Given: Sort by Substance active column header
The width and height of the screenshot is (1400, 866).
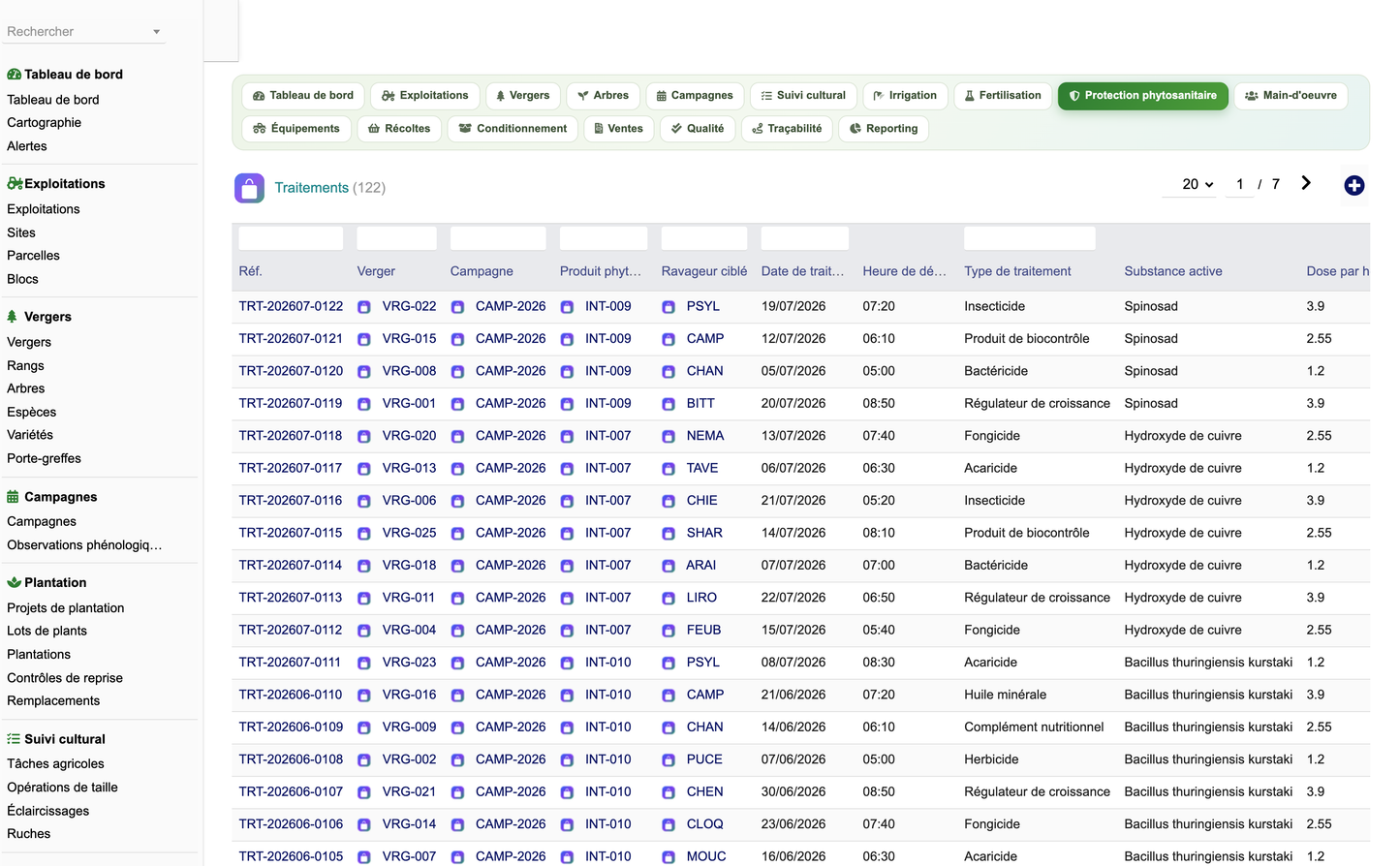Looking at the screenshot, I should 1173,272.
